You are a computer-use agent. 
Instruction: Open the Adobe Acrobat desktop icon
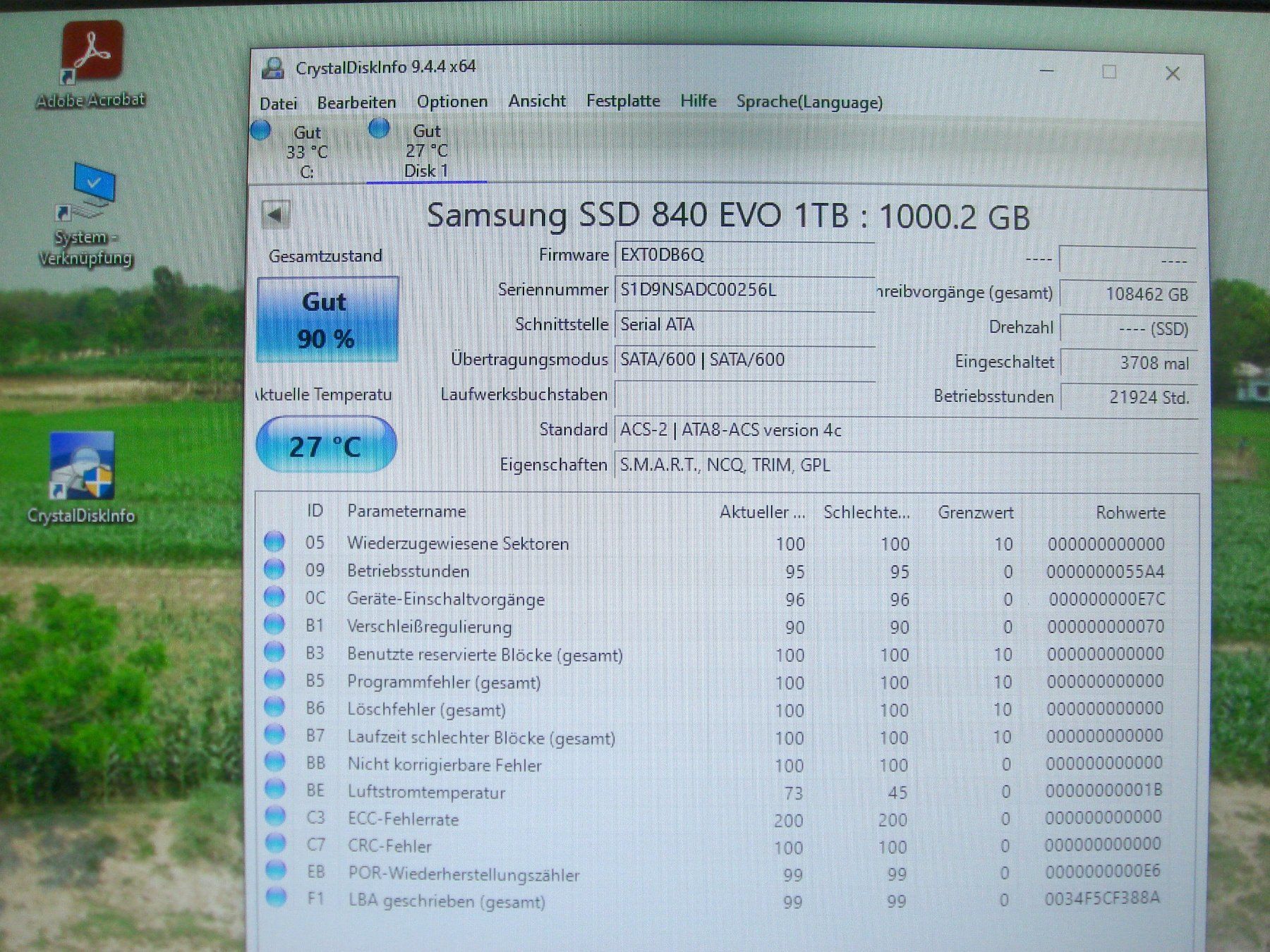(x=91, y=65)
